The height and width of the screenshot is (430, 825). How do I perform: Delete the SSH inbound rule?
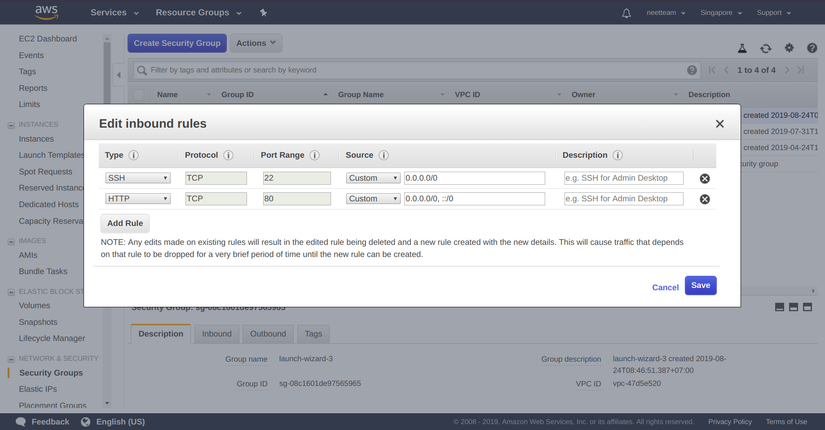pyautogui.click(x=705, y=178)
